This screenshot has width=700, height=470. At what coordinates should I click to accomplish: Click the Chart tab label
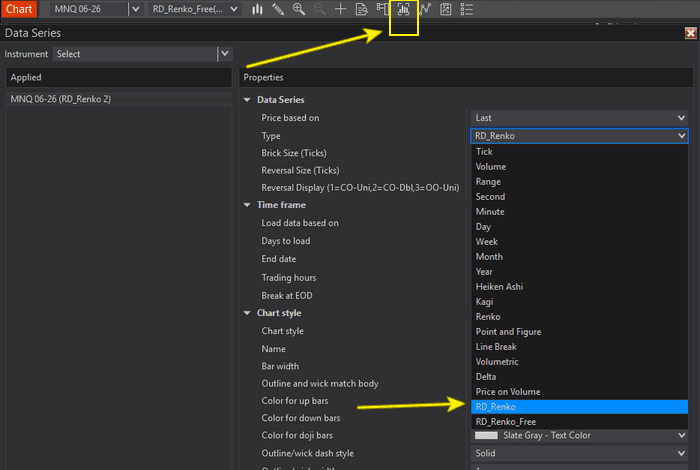pos(19,9)
